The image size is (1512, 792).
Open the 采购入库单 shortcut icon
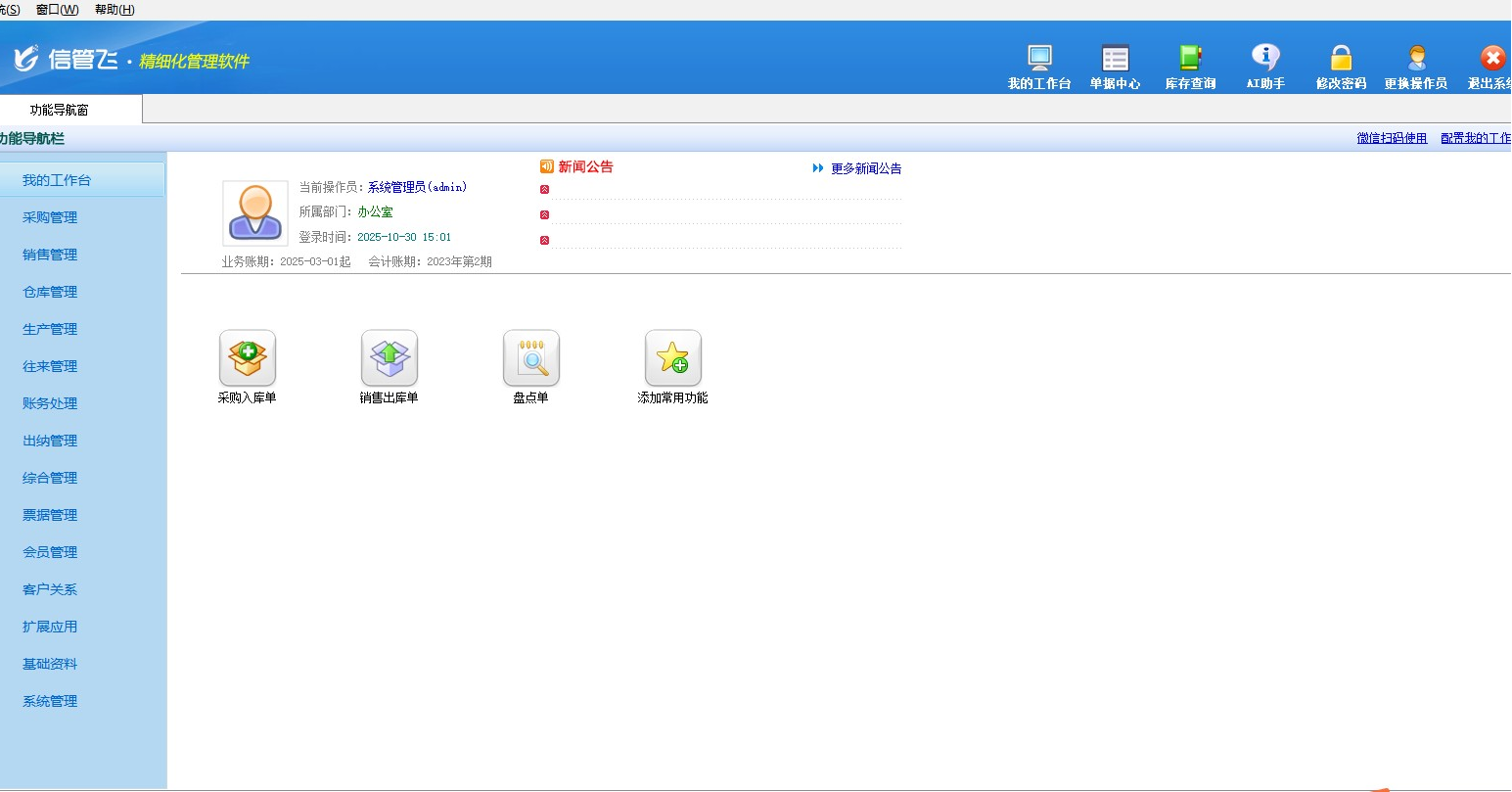point(248,358)
